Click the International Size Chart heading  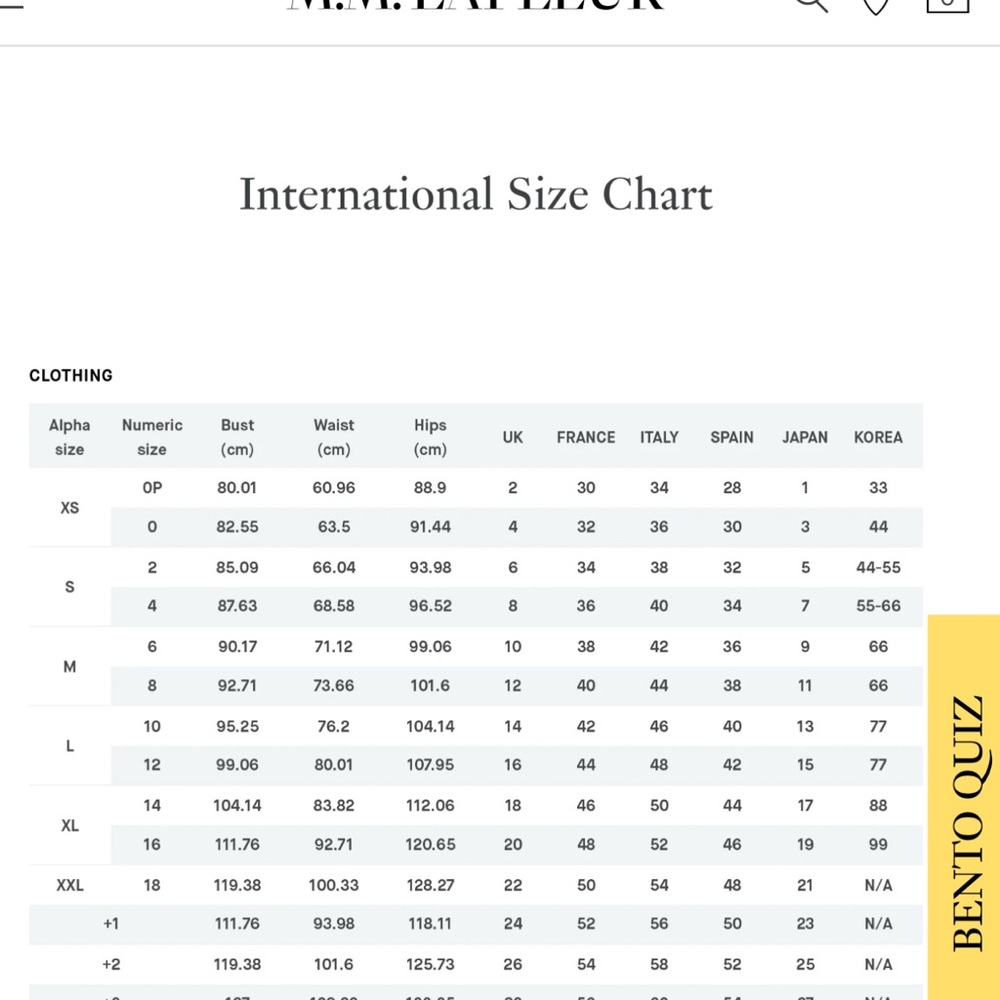(x=476, y=194)
